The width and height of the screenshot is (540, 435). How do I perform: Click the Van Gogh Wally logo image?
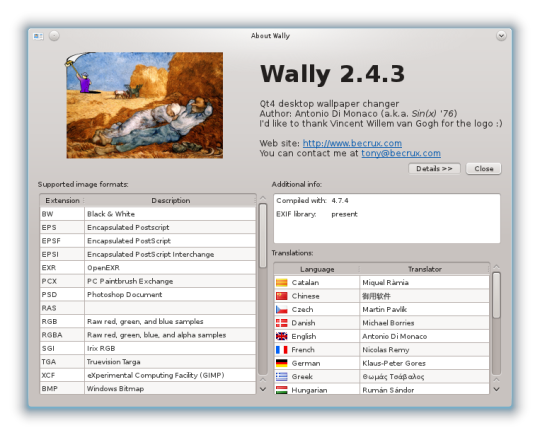point(144,105)
